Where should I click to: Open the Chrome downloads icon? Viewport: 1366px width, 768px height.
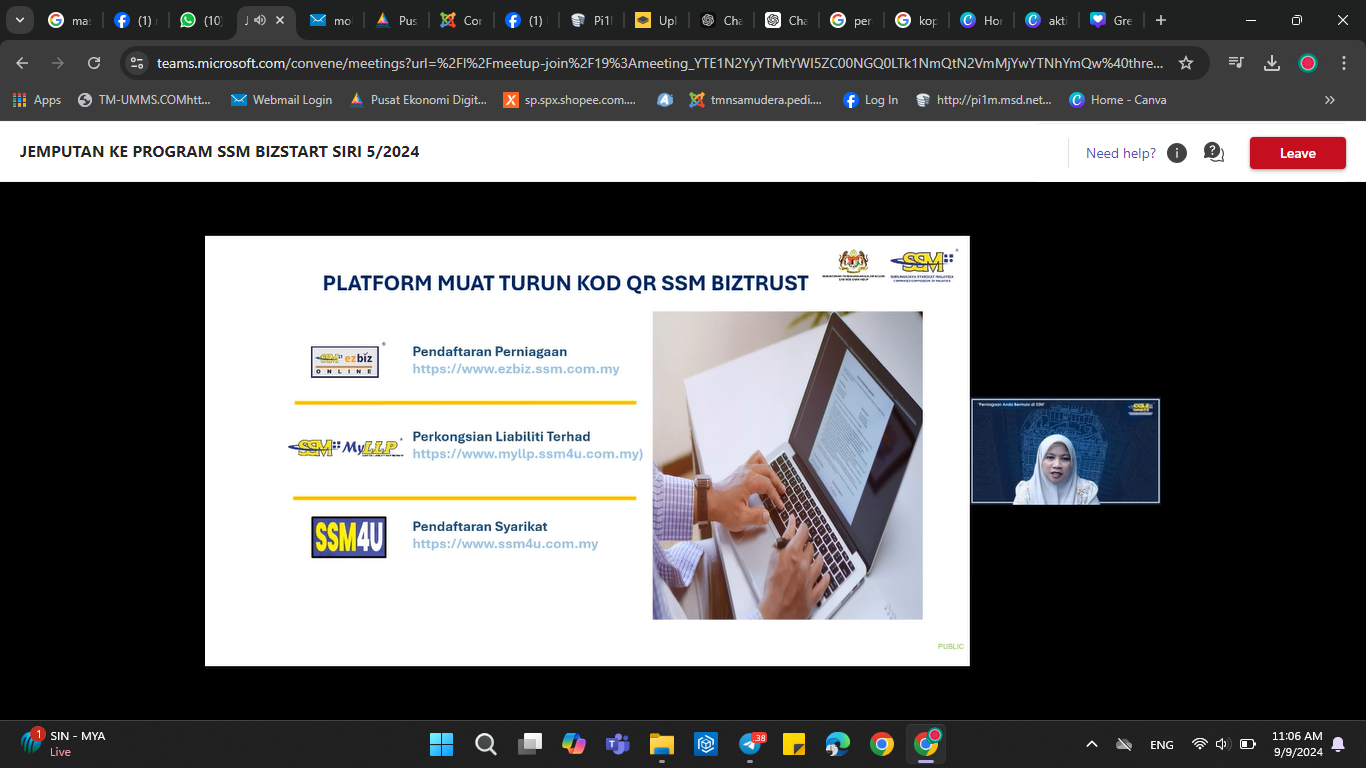(1272, 63)
